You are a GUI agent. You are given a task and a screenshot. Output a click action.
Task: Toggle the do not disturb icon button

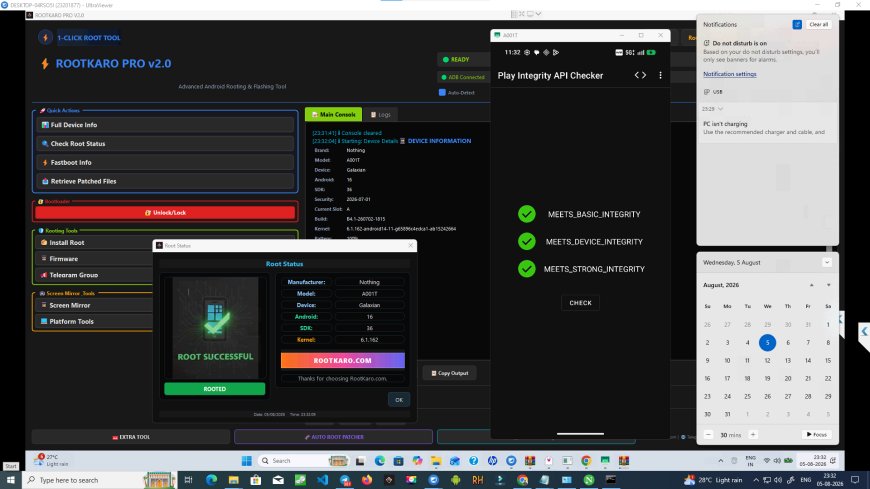click(x=797, y=24)
